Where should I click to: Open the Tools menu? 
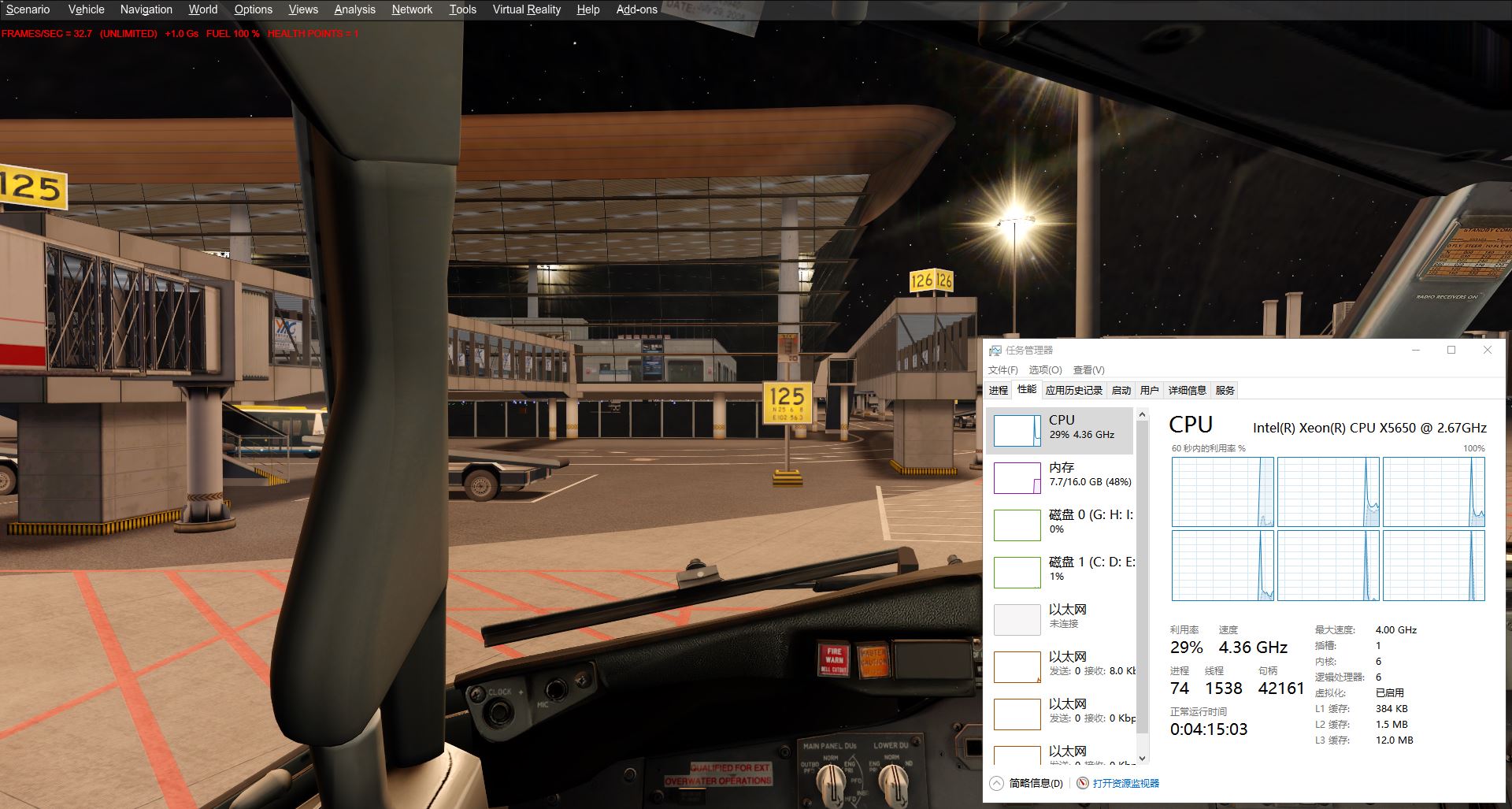pos(462,9)
